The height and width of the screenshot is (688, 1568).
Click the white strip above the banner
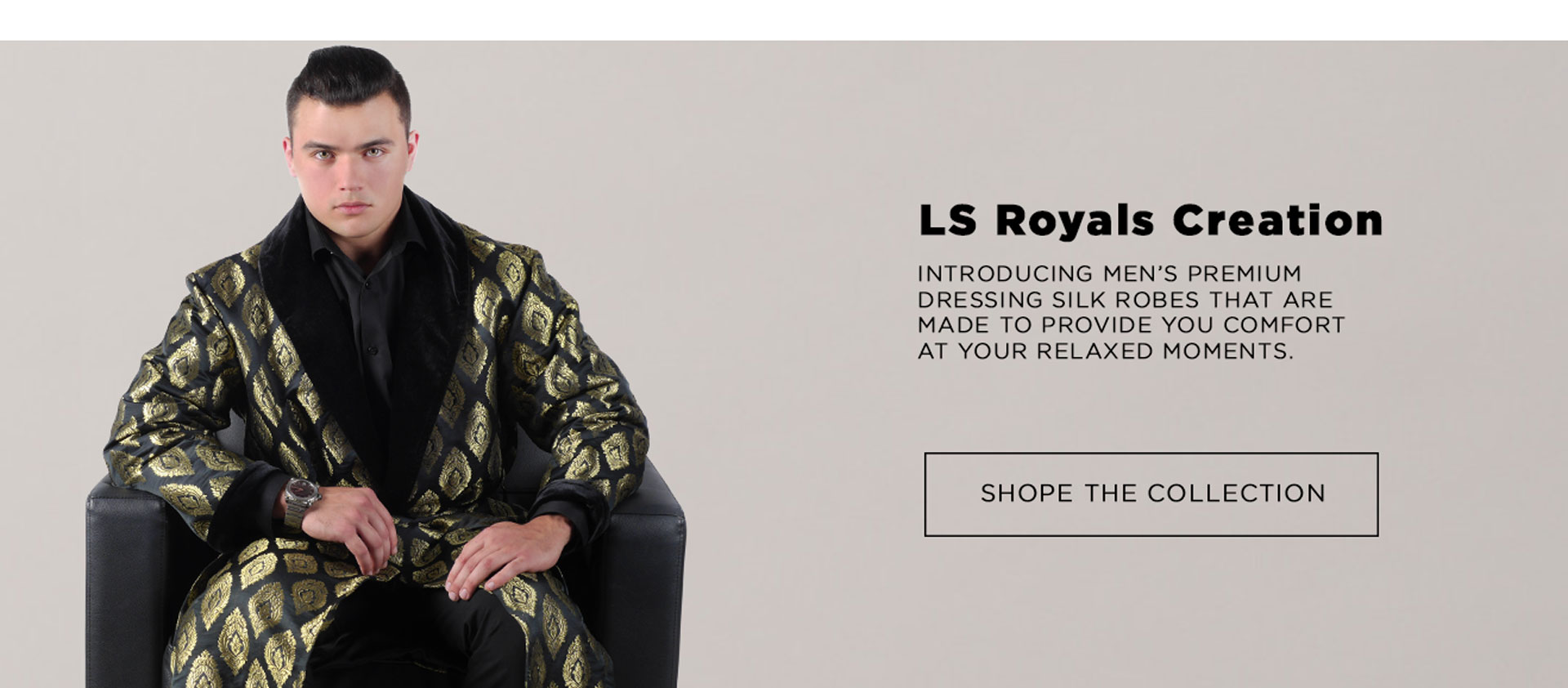[784, 20]
